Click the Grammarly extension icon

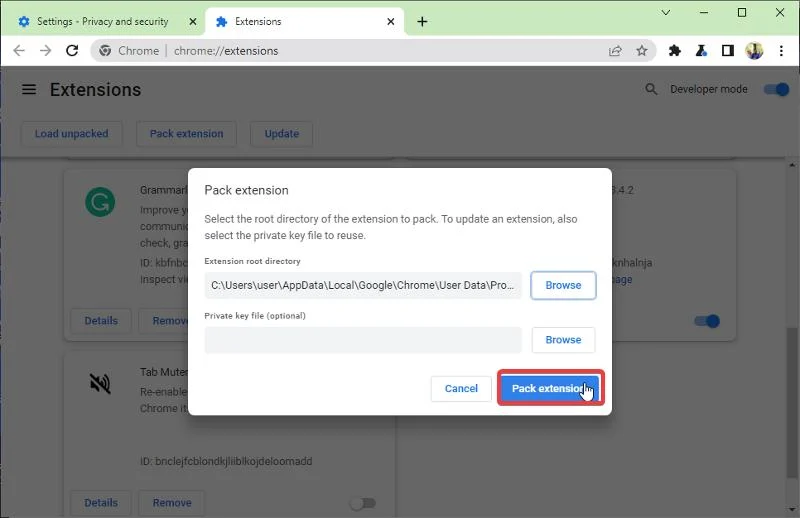point(100,202)
